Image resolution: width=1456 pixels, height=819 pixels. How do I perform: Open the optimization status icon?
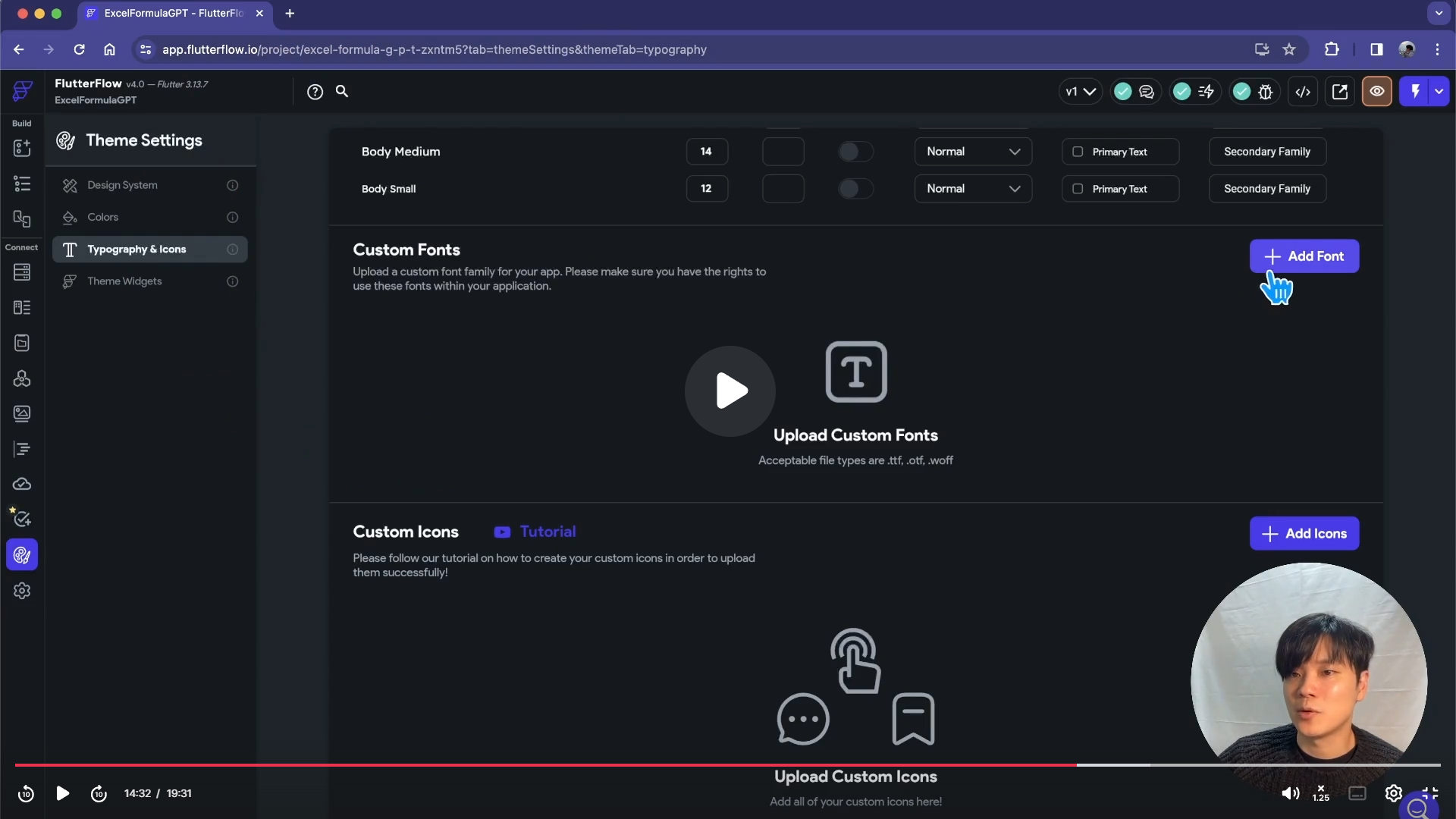pyautogui.click(x=1206, y=92)
